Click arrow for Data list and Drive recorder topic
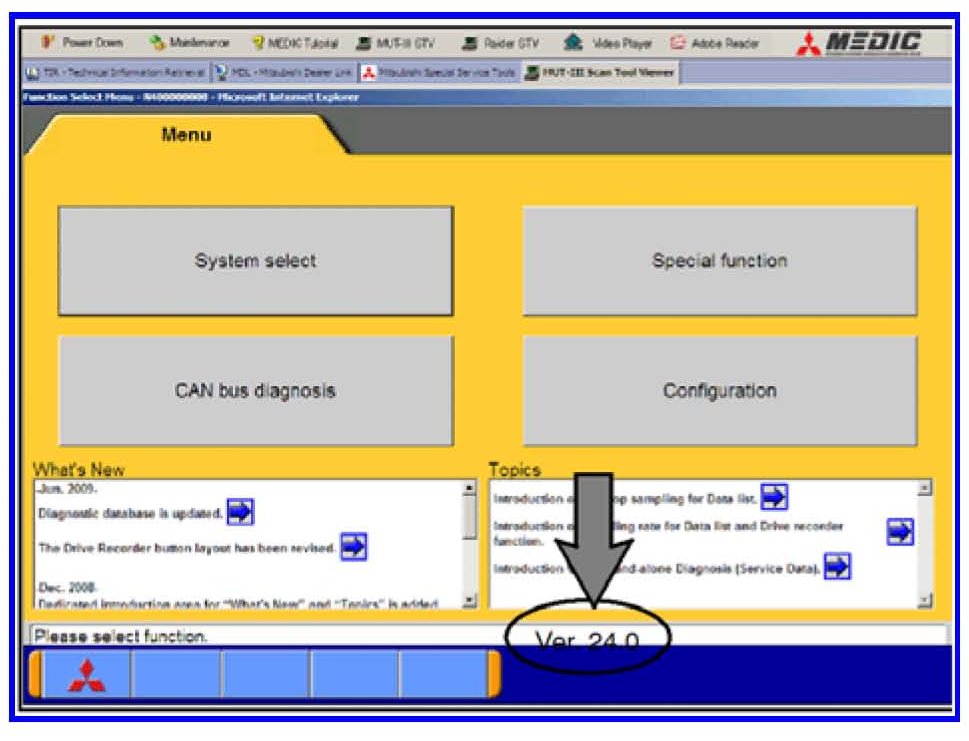The height and width of the screenshot is (741, 969). tap(900, 532)
